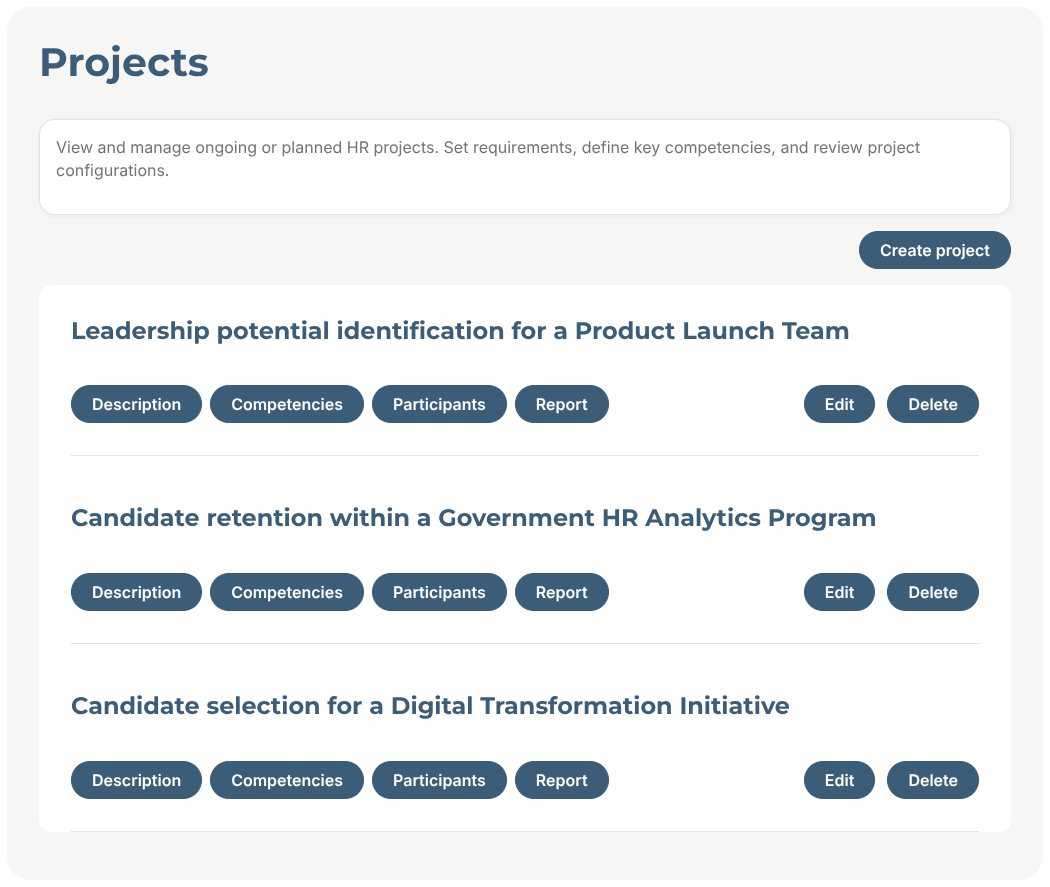Open Description for Candidate retention project
Screen dimensions: 1050x887
(x=136, y=593)
